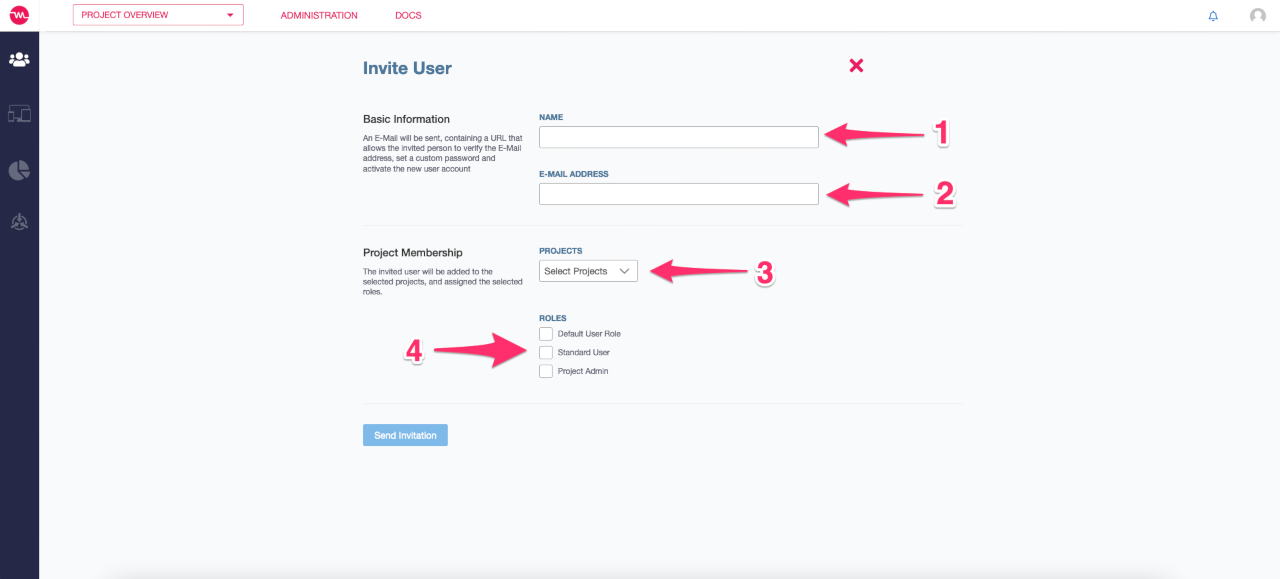Click the chevron in Select Projects box
The image size is (1280, 579).
[x=625, y=271]
